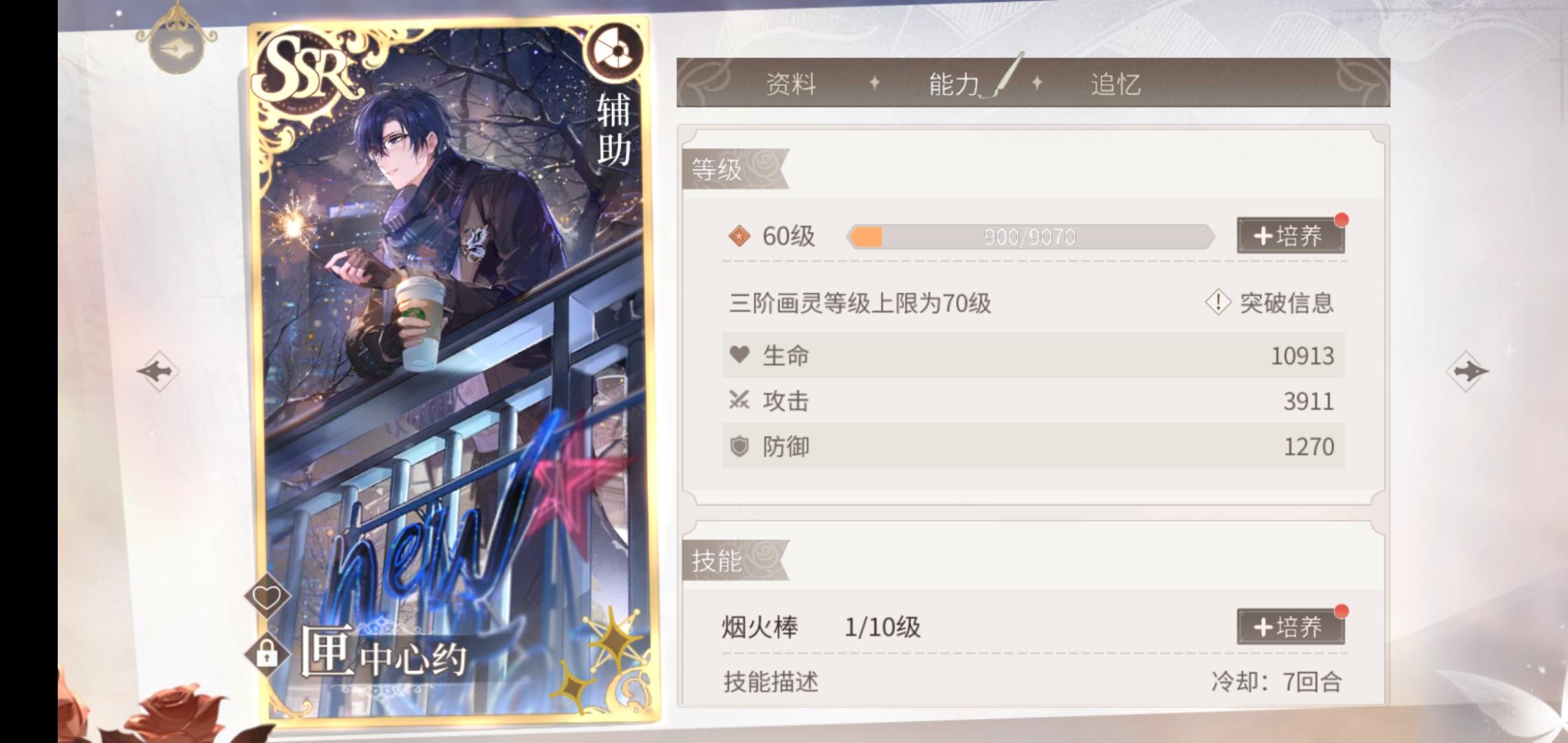Toggle the heart favorite icon on card
The width and height of the screenshot is (1568, 743).
tap(267, 596)
